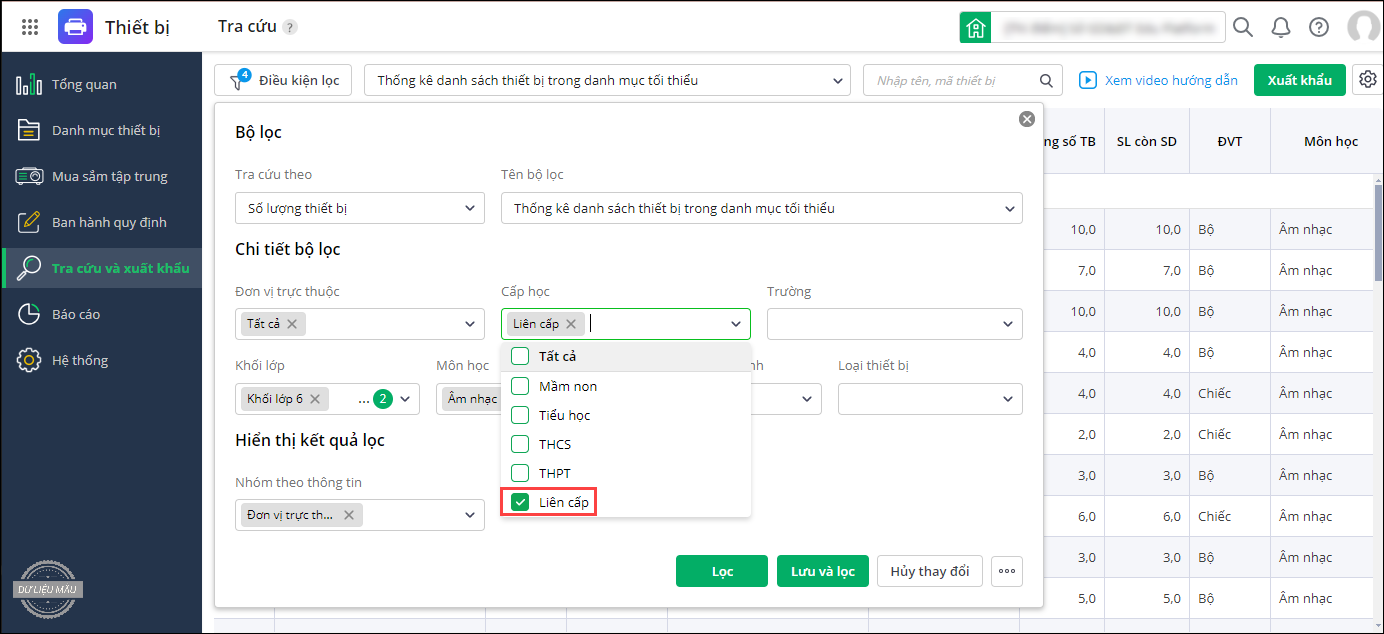Viewport: 1384px width, 634px height.
Task: Click the more options ellipsis button
Action: click(1007, 571)
